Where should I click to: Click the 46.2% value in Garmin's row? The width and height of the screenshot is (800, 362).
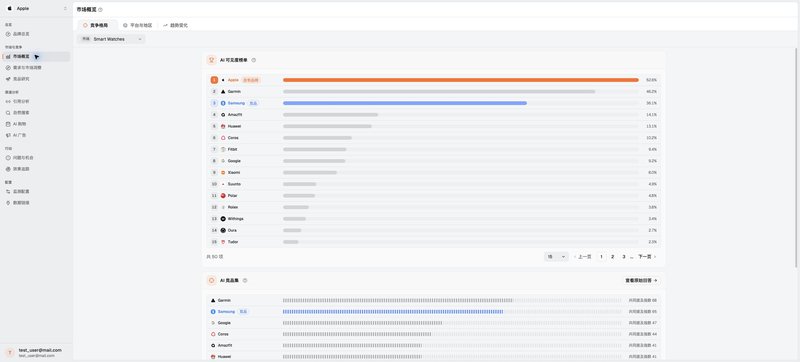click(x=651, y=92)
